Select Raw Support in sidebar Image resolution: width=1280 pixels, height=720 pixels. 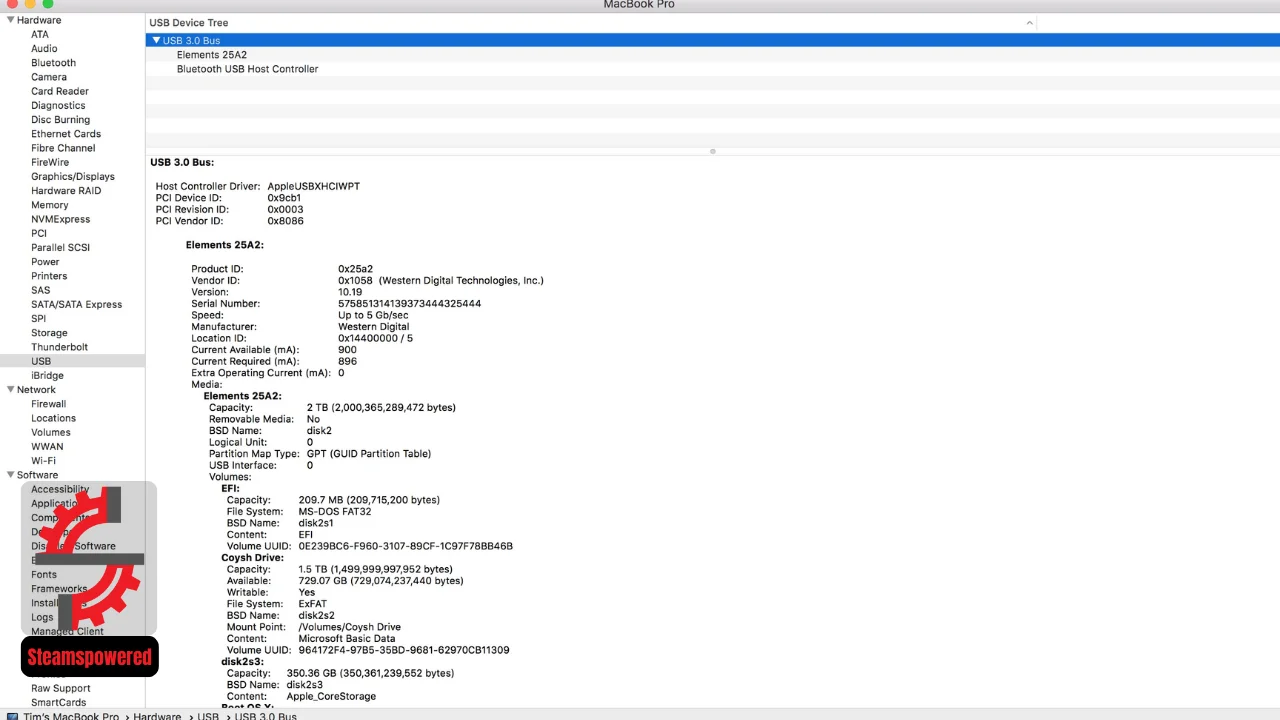[x=60, y=688]
